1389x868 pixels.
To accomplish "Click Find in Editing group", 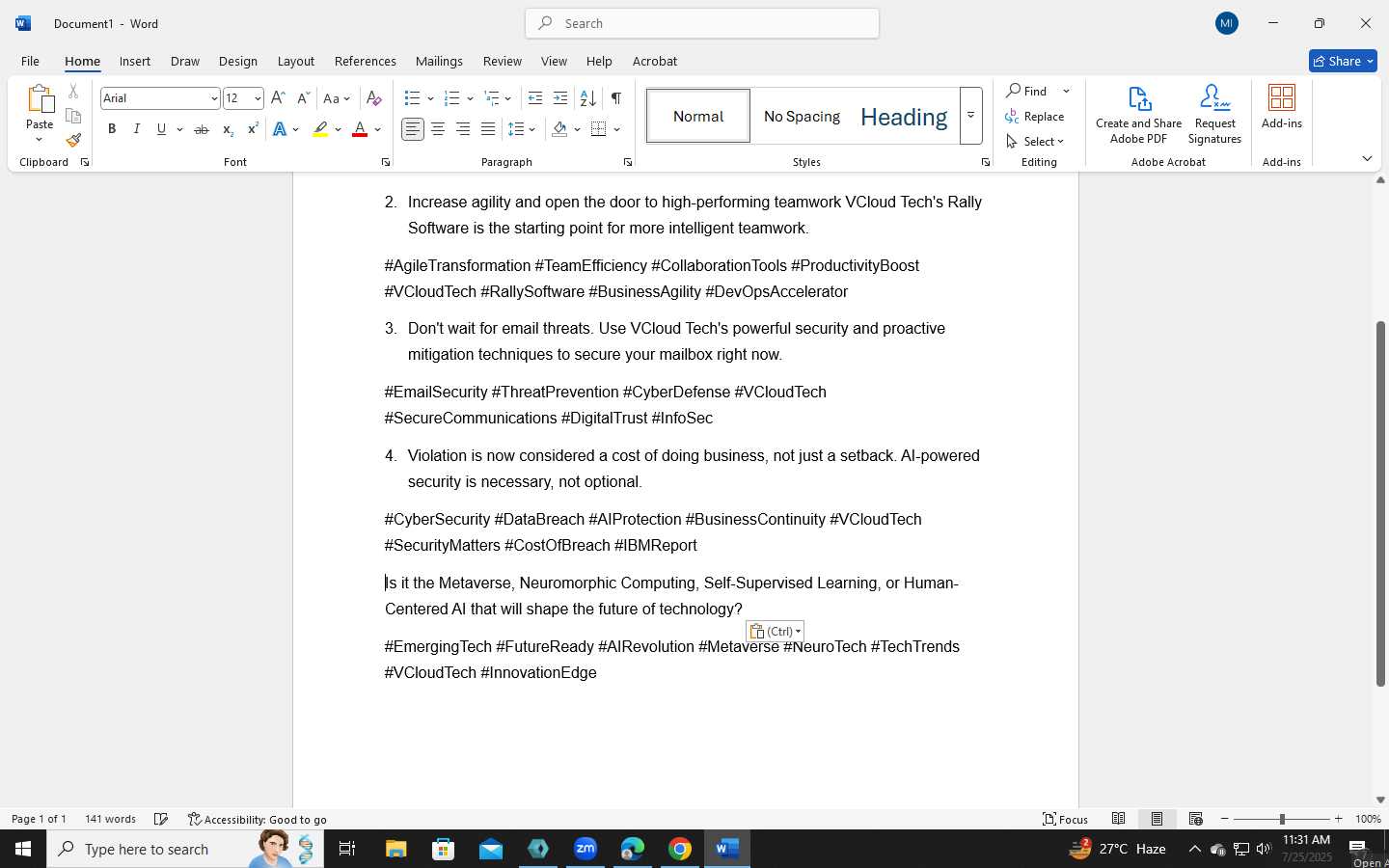I will coord(1028,91).
